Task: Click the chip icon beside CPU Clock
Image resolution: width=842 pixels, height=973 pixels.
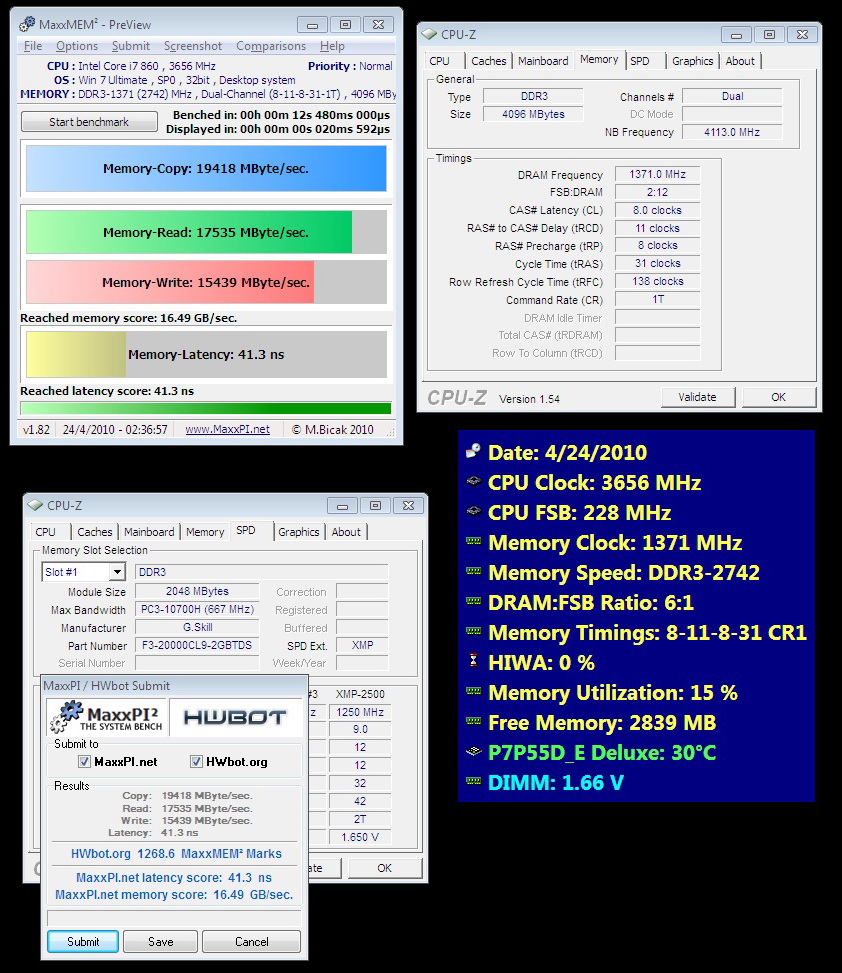Action: click(473, 480)
